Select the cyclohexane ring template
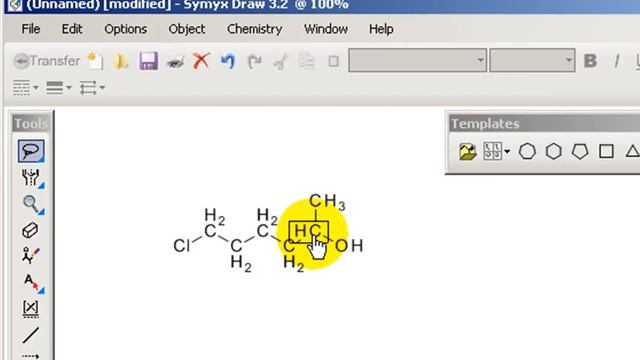640x360 pixels. point(553,151)
